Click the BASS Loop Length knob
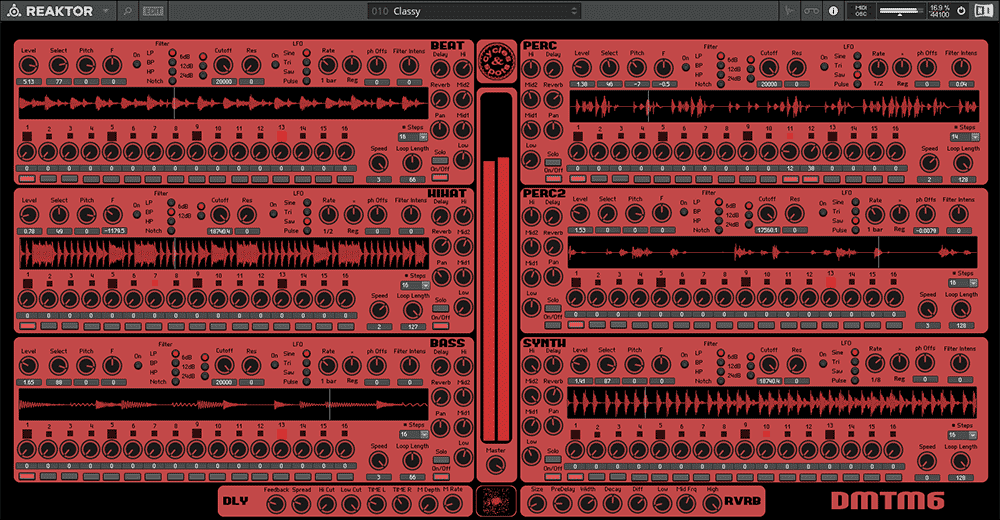The height and width of the screenshot is (520, 1000). [x=412, y=461]
